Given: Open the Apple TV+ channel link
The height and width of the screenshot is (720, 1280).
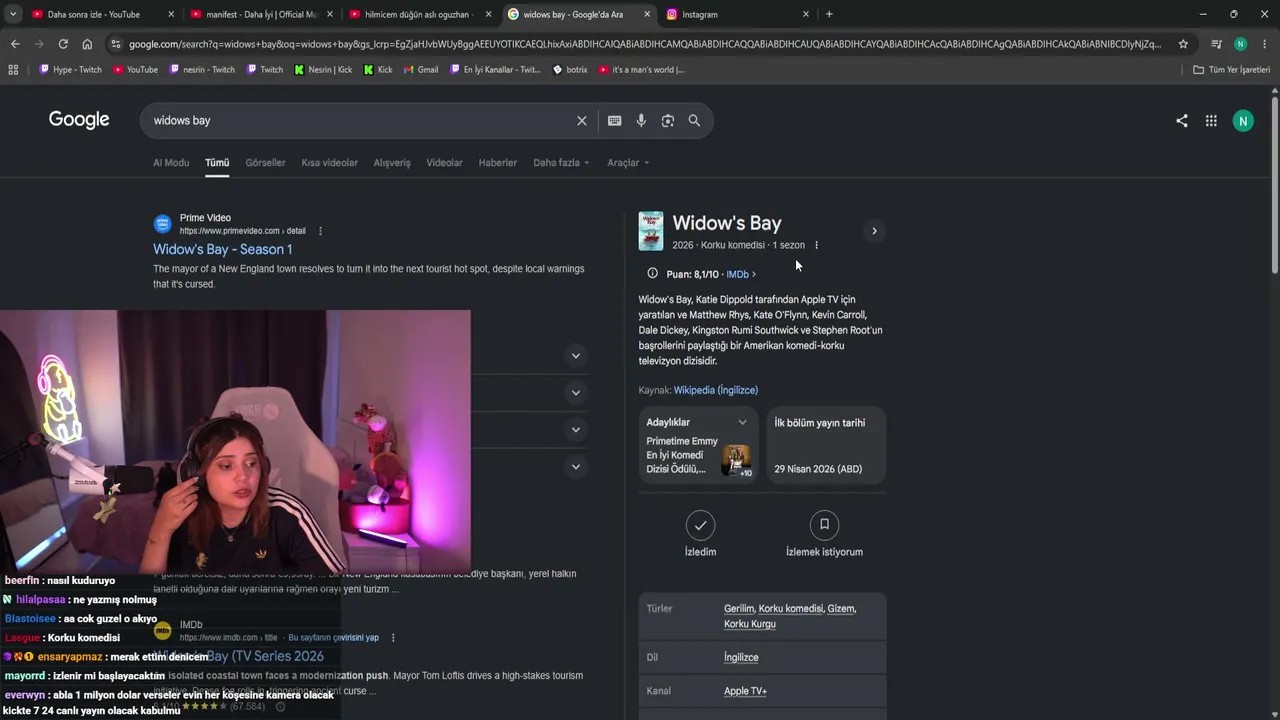Looking at the screenshot, I should point(745,691).
